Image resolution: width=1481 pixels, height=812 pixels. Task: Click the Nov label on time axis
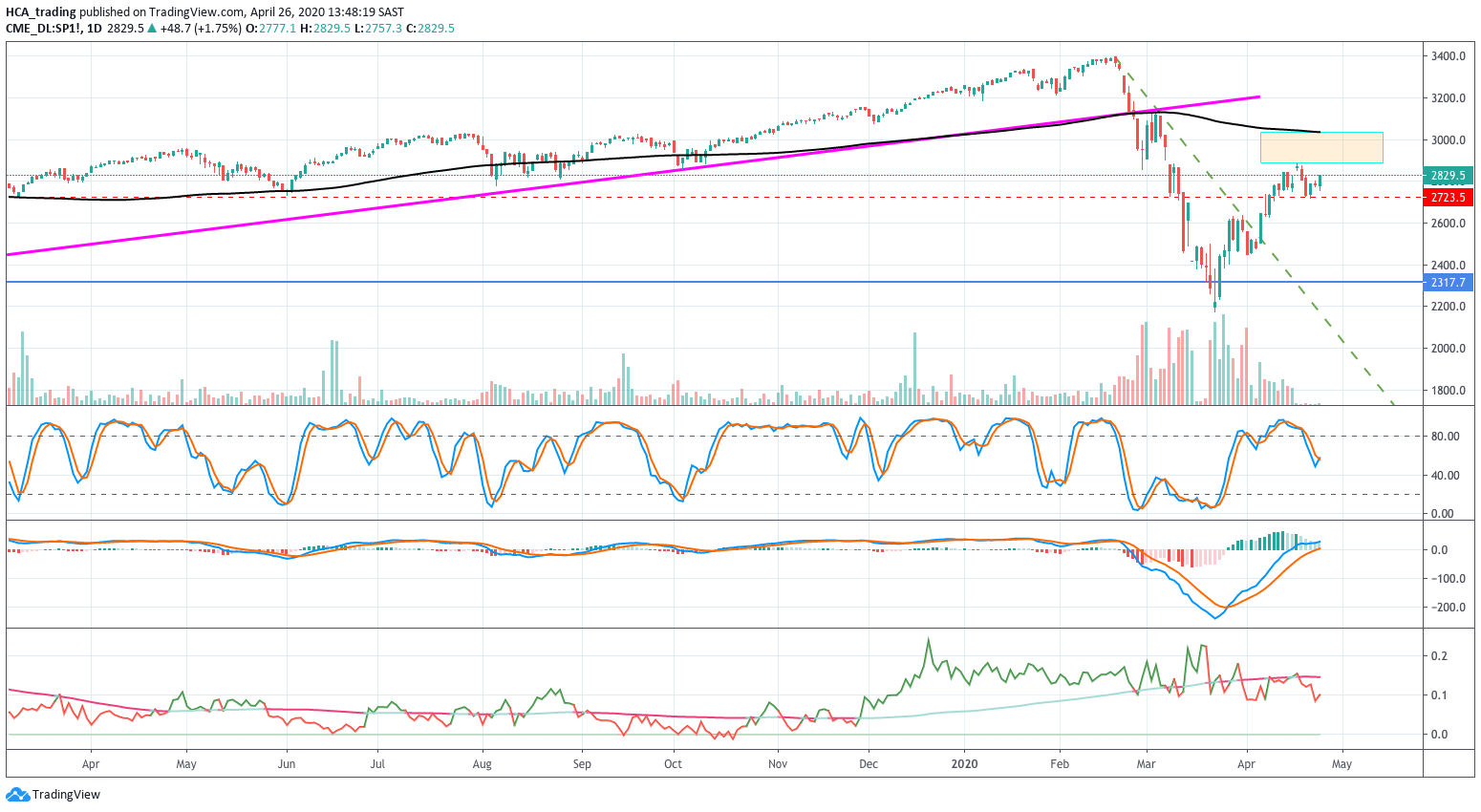778,764
